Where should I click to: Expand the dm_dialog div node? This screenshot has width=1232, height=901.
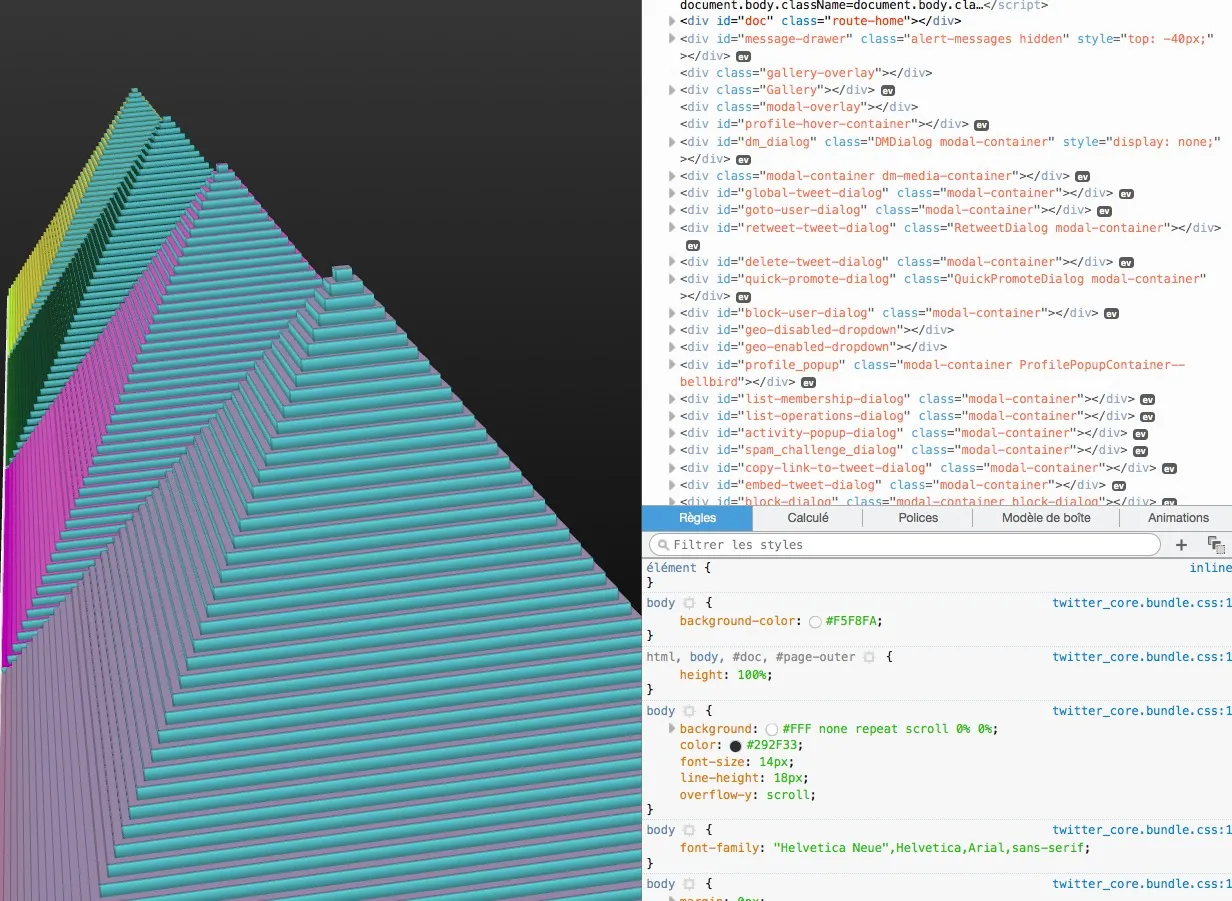673,142
